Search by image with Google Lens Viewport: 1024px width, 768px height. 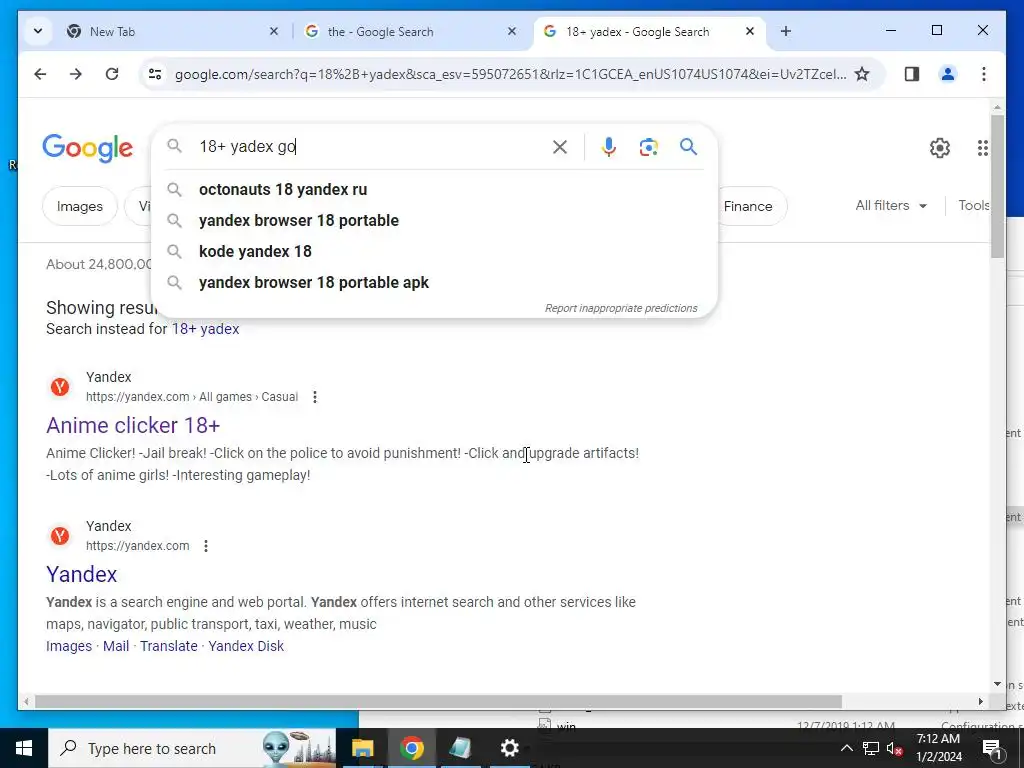pos(648,147)
